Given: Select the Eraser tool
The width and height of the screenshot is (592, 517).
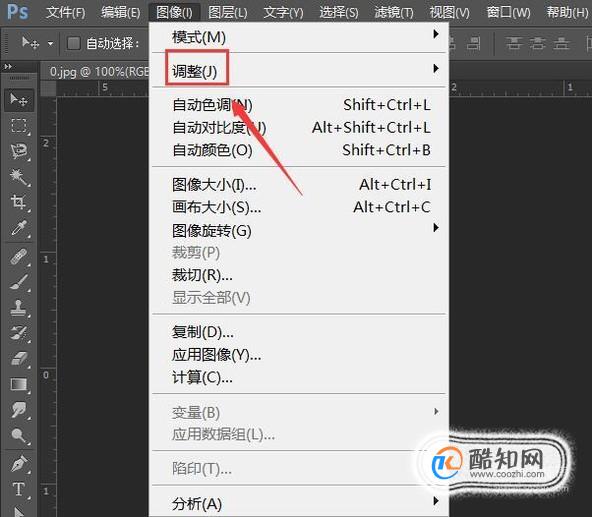Looking at the screenshot, I should coord(19,359).
